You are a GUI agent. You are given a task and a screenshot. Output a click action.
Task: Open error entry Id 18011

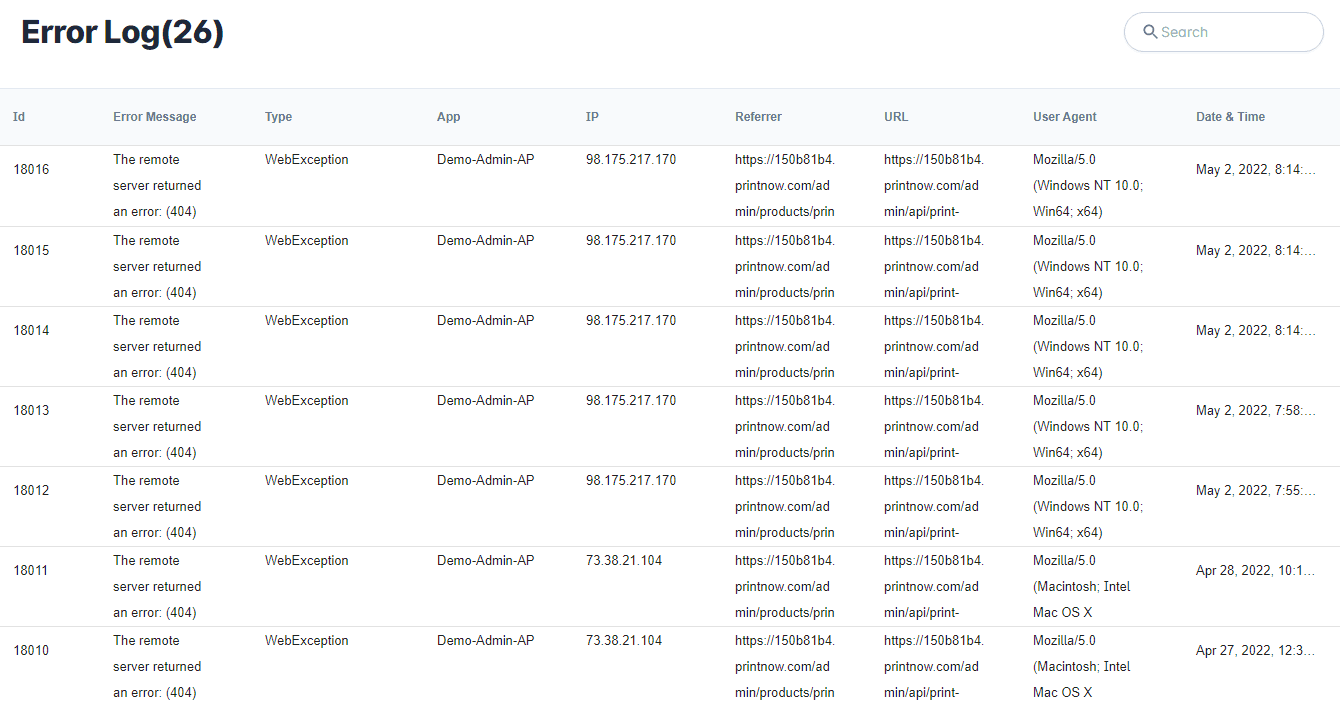click(31, 570)
